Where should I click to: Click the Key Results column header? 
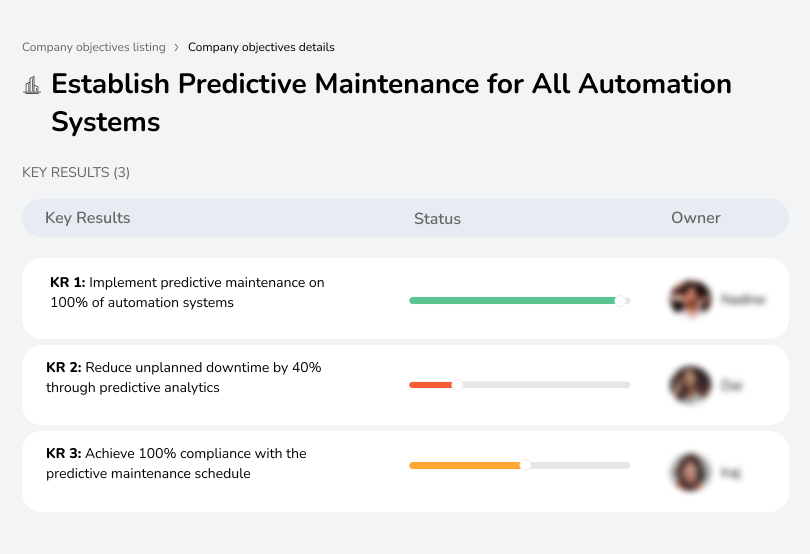point(88,218)
